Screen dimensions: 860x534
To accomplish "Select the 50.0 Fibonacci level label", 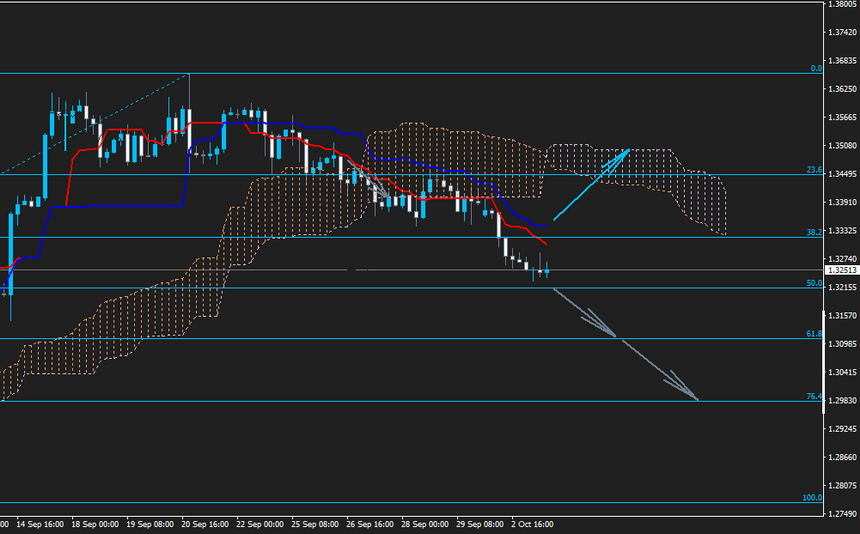I will coord(814,283).
